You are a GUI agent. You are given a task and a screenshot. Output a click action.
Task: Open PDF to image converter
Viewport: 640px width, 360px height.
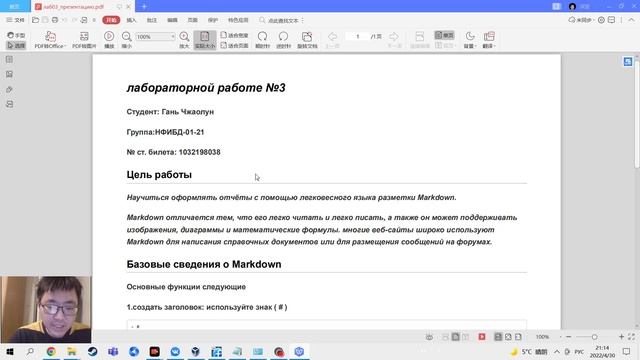coord(84,40)
